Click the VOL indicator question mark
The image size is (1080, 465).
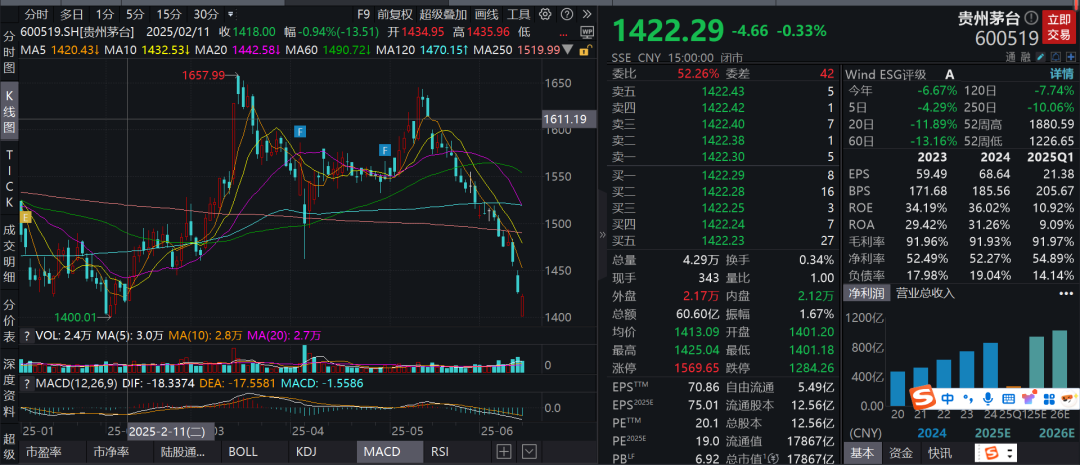point(27,335)
